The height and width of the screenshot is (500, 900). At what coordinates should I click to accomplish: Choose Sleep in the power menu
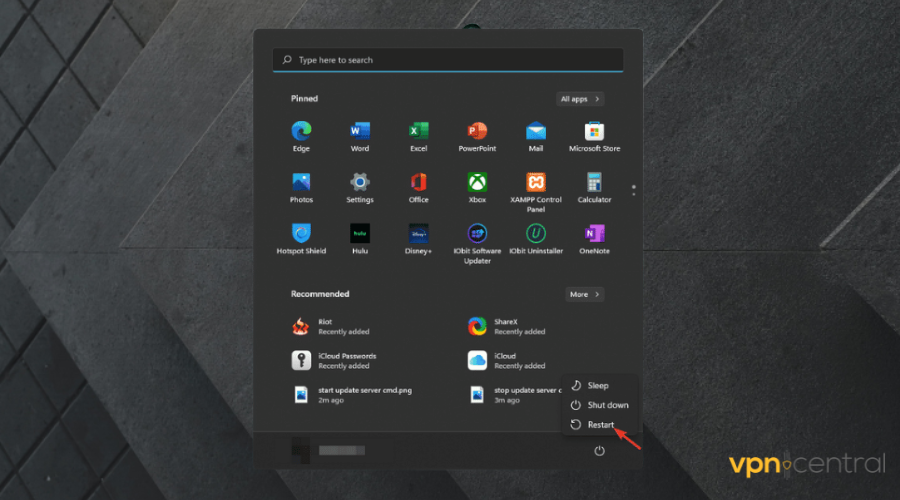[x=597, y=385]
